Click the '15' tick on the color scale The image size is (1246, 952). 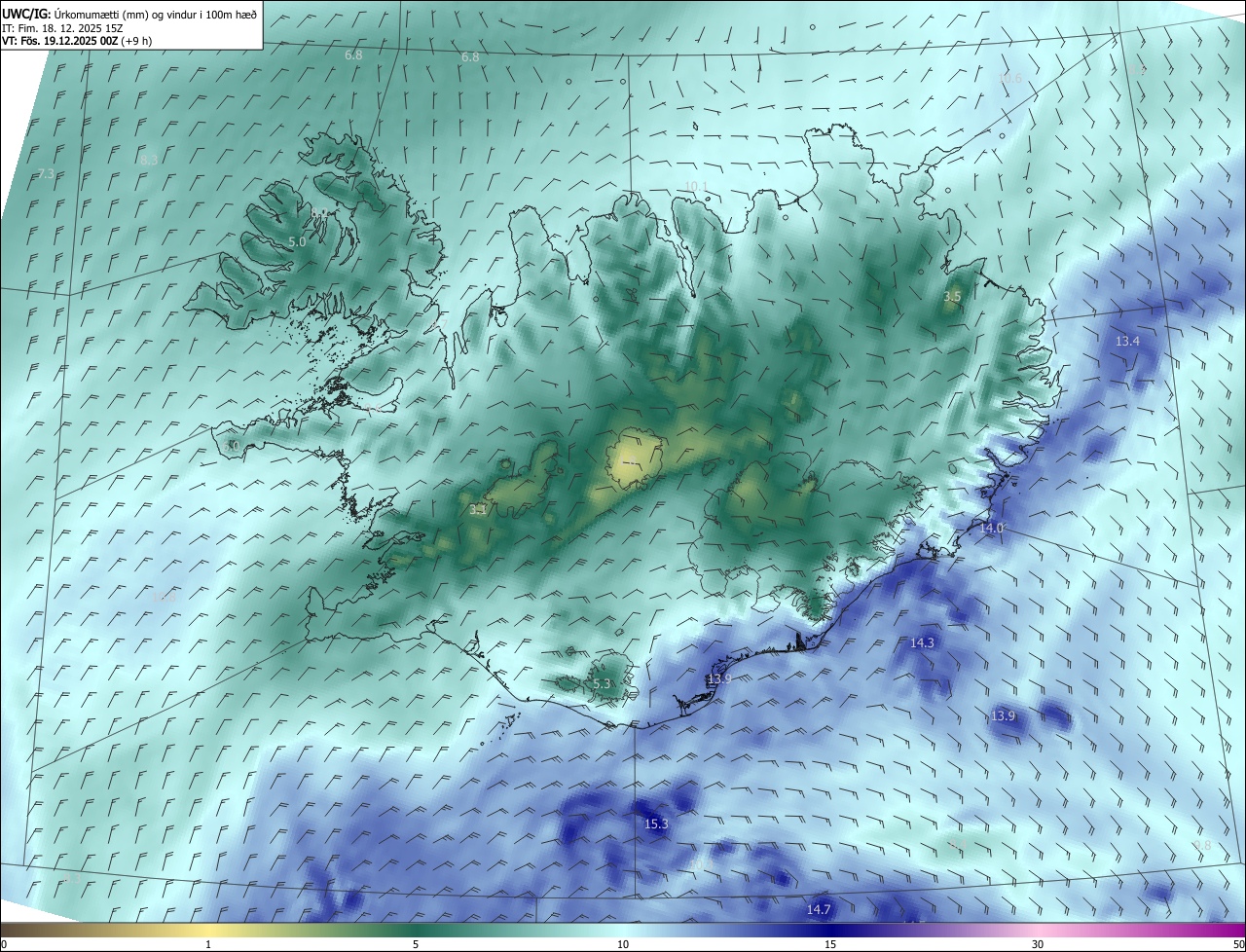tap(830, 944)
